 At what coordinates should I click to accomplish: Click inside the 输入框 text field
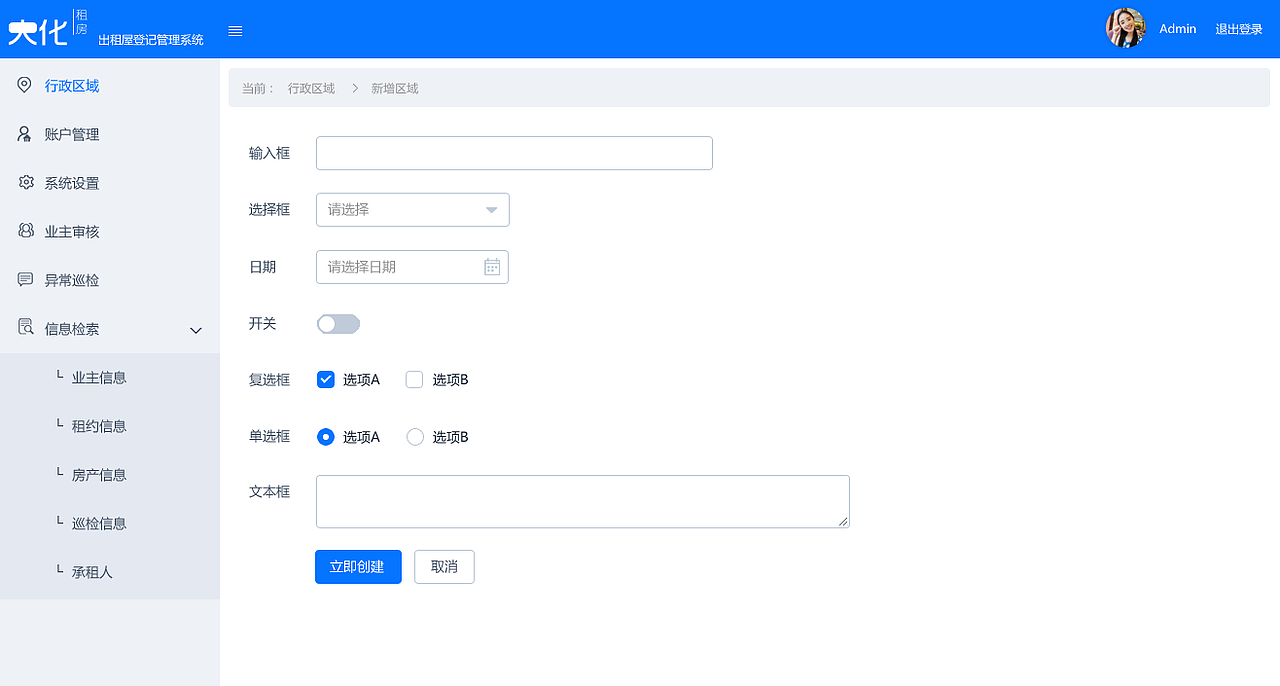coord(513,152)
